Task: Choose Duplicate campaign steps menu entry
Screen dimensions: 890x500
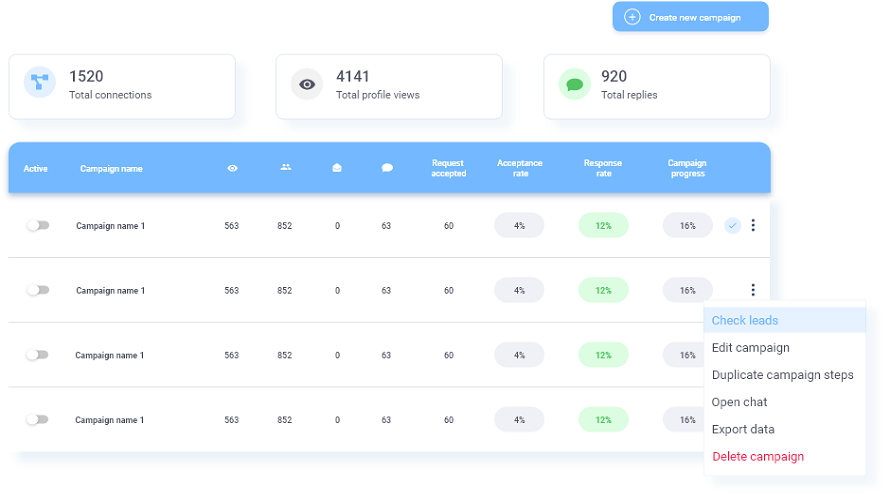Action: 784,375
